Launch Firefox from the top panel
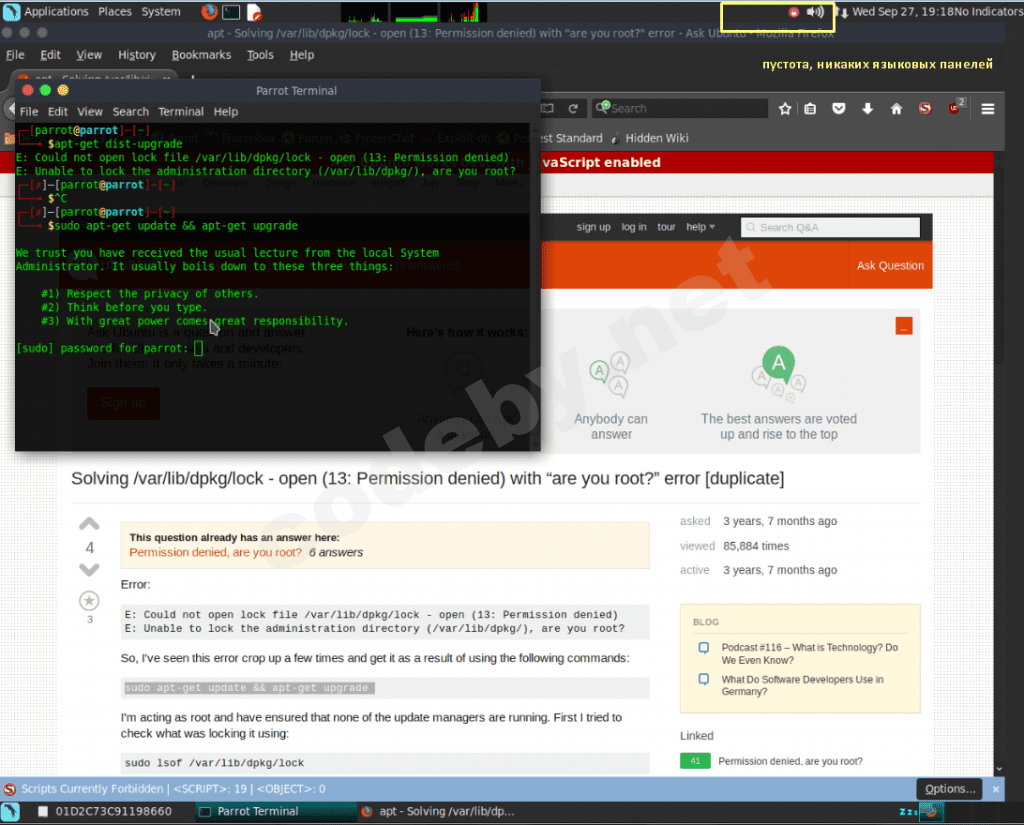This screenshot has height=825, width=1024. tap(209, 12)
